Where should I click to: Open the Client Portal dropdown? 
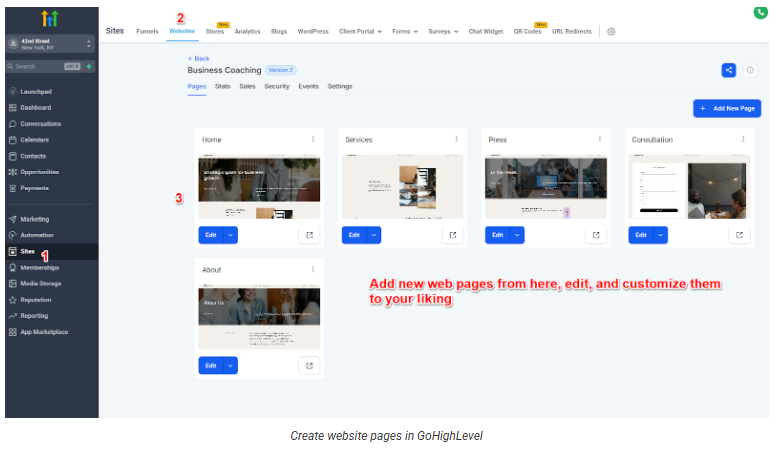click(360, 32)
